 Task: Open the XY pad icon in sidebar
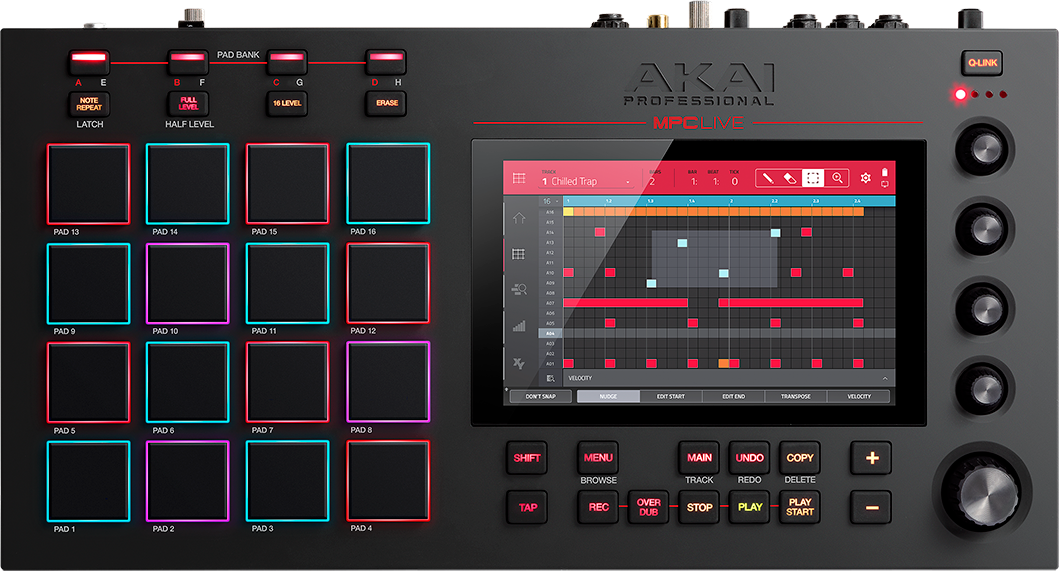click(x=518, y=362)
